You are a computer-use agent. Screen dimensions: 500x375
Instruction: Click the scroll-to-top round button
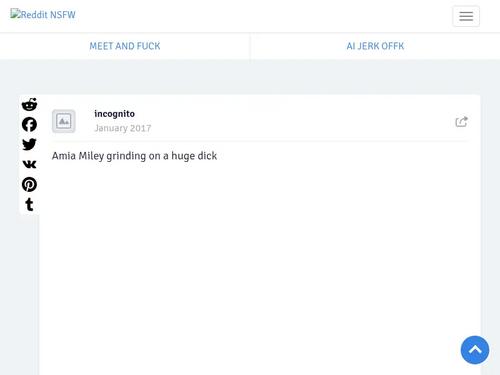point(475,350)
